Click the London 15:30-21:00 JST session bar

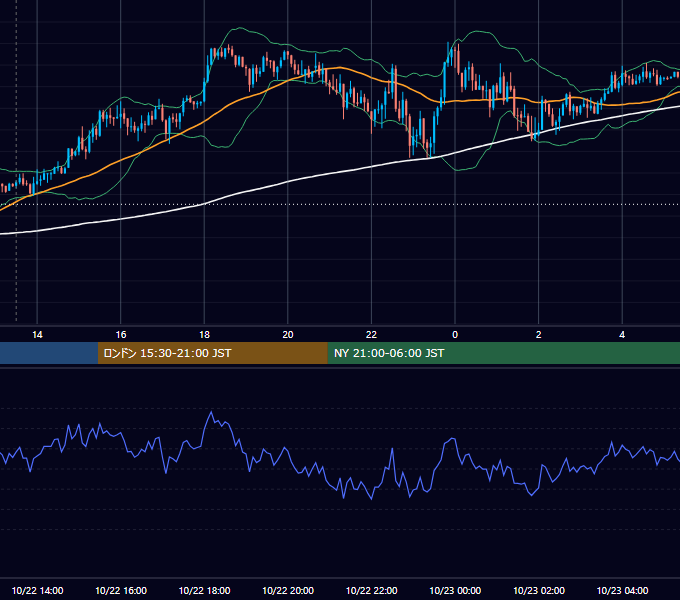coord(212,353)
